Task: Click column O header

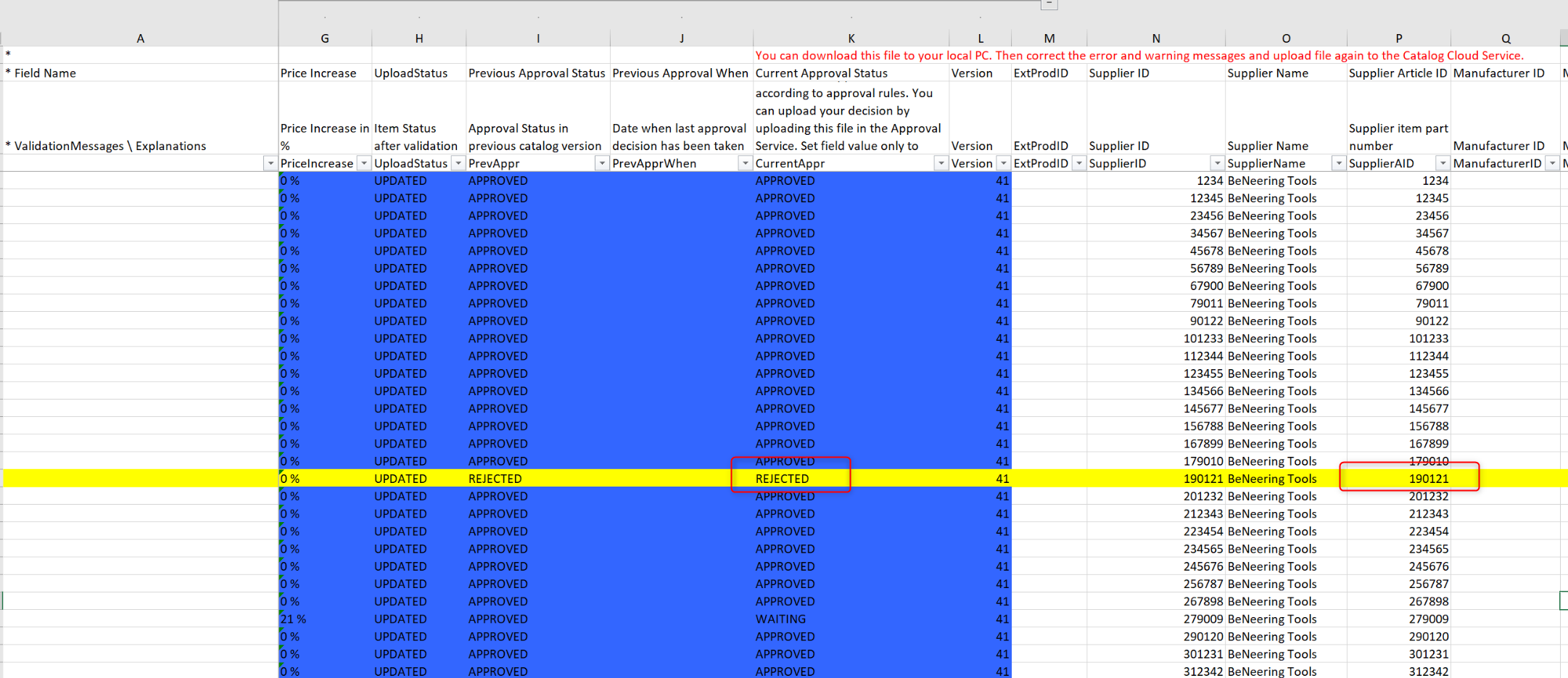Action: [x=1286, y=38]
